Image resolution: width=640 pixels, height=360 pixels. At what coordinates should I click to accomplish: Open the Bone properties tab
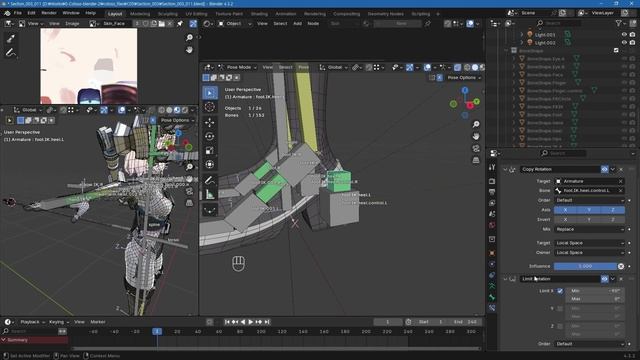(x=492, y=297)
